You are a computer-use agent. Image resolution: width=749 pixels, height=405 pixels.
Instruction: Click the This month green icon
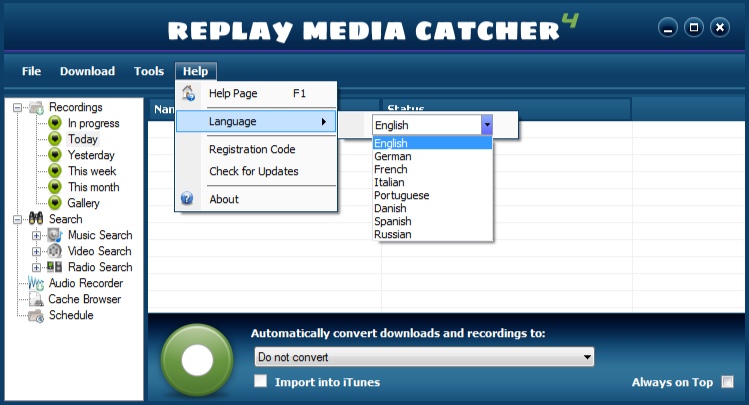coord(55,187)
